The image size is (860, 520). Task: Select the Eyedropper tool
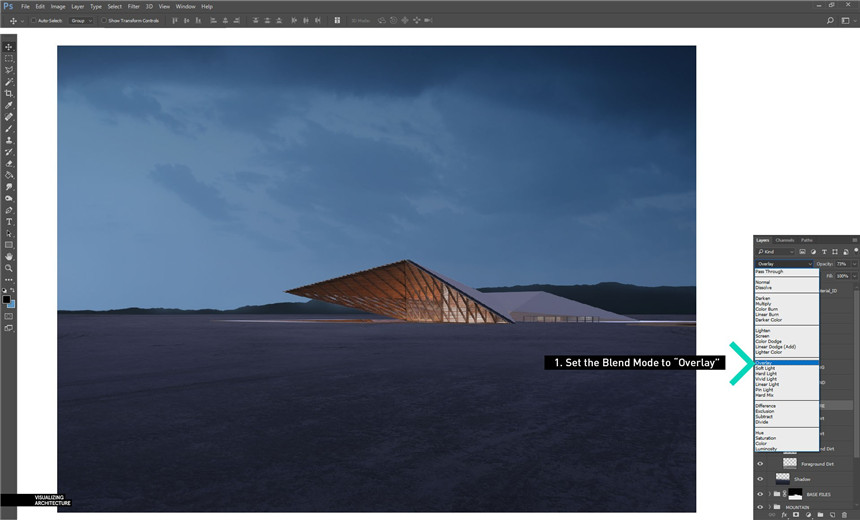9,105
